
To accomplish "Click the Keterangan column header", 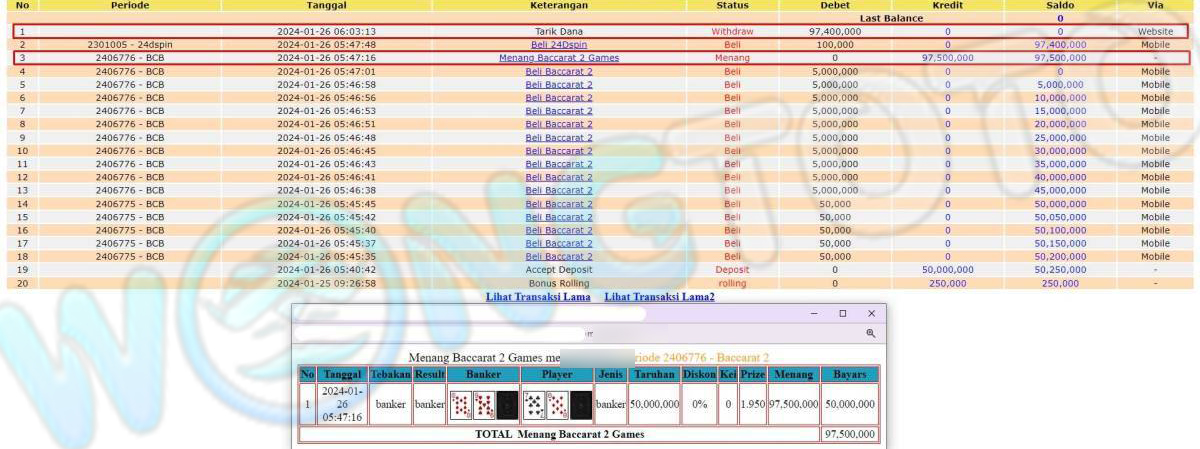I will pos(559,6).
